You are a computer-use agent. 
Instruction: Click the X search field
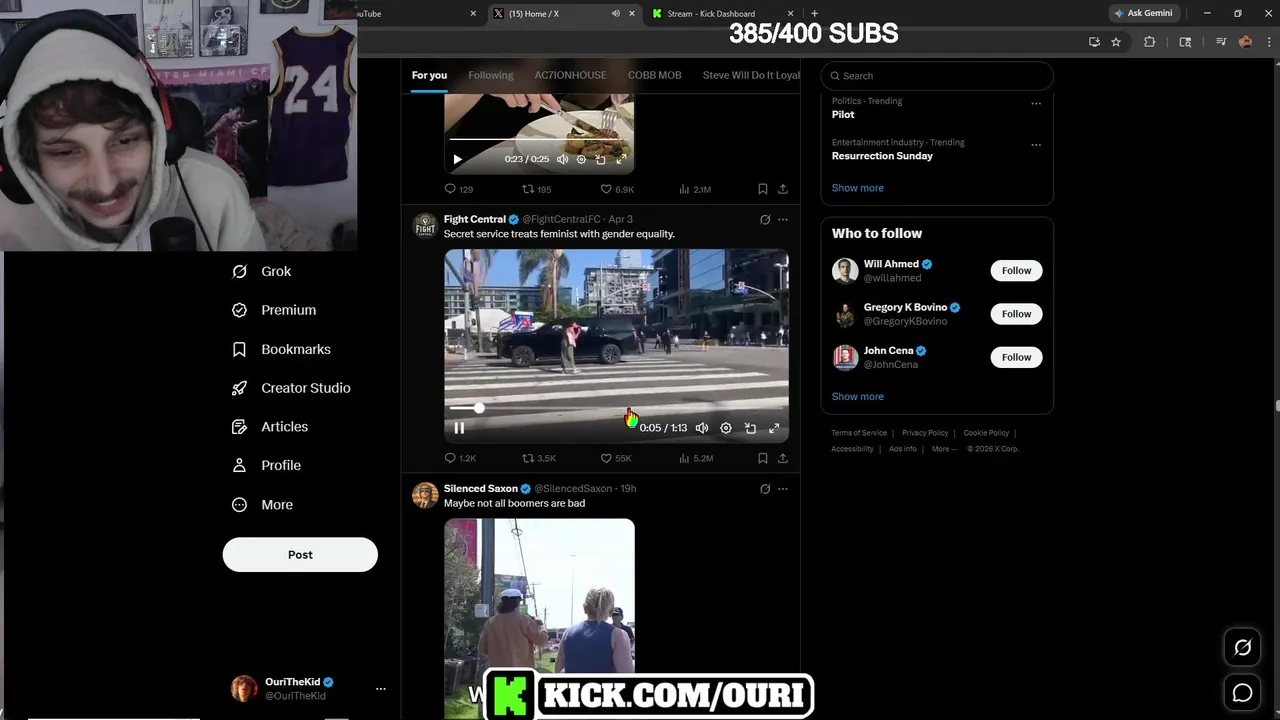pyautogui.click(x=937, y=76)
